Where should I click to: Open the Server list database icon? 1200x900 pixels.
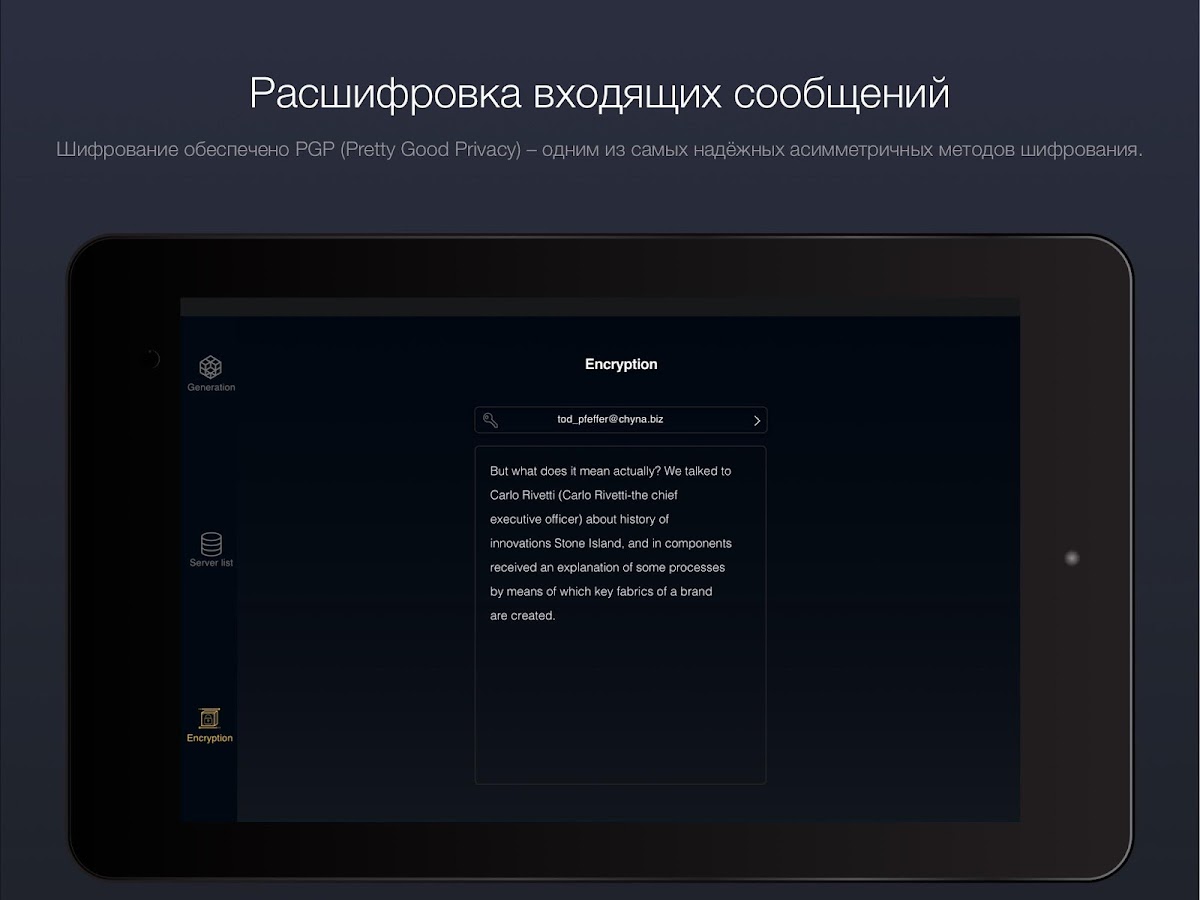(211, 544)
